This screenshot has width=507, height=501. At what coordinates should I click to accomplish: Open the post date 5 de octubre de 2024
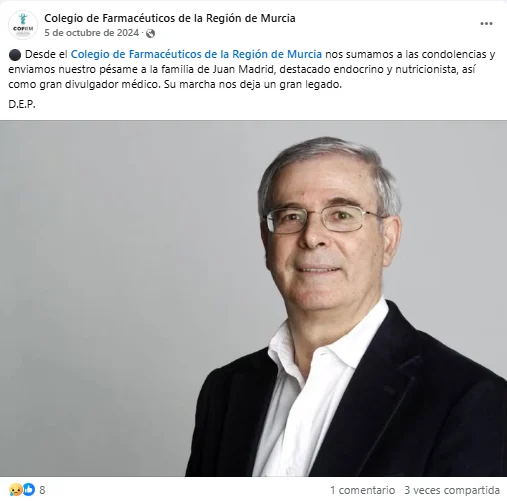92,33
